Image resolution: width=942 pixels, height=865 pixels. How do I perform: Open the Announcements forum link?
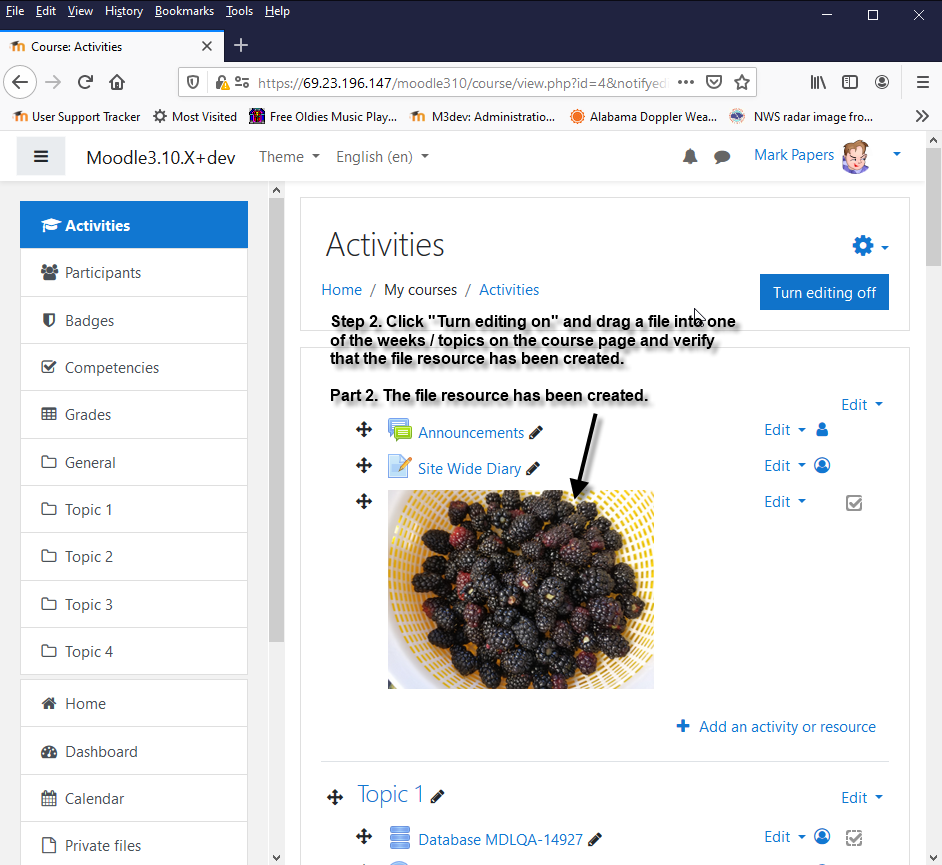point(471,432)
